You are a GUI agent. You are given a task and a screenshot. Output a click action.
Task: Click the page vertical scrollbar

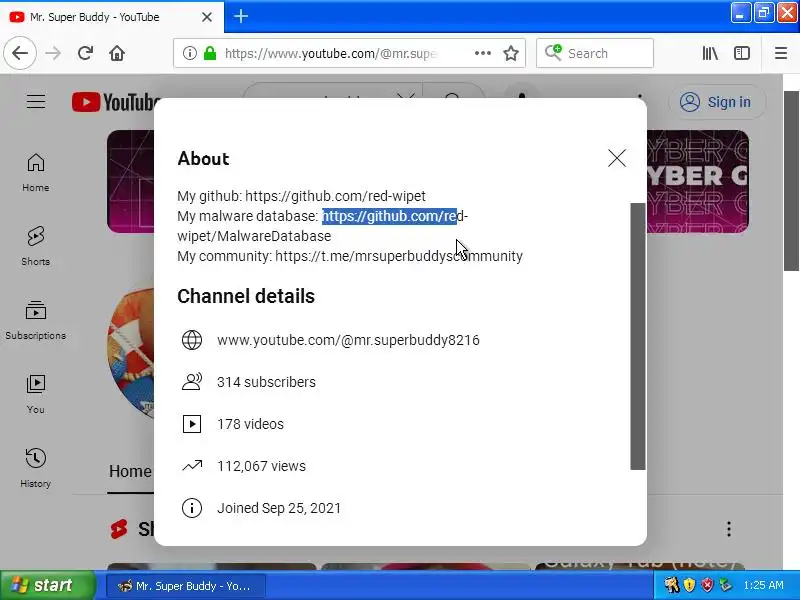pos(791,181)
